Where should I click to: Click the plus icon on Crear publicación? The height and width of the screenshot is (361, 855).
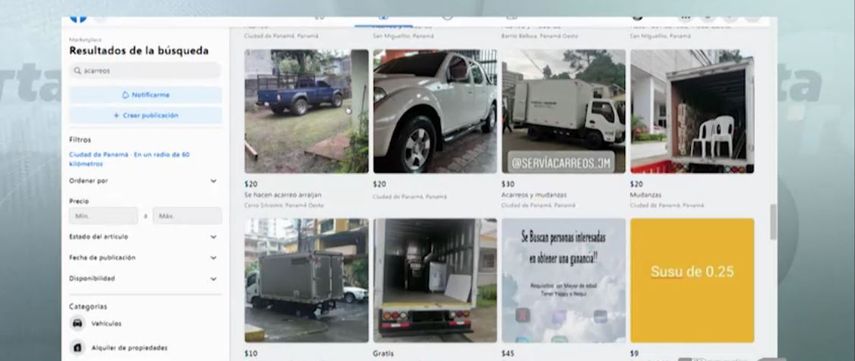(116, 116)
